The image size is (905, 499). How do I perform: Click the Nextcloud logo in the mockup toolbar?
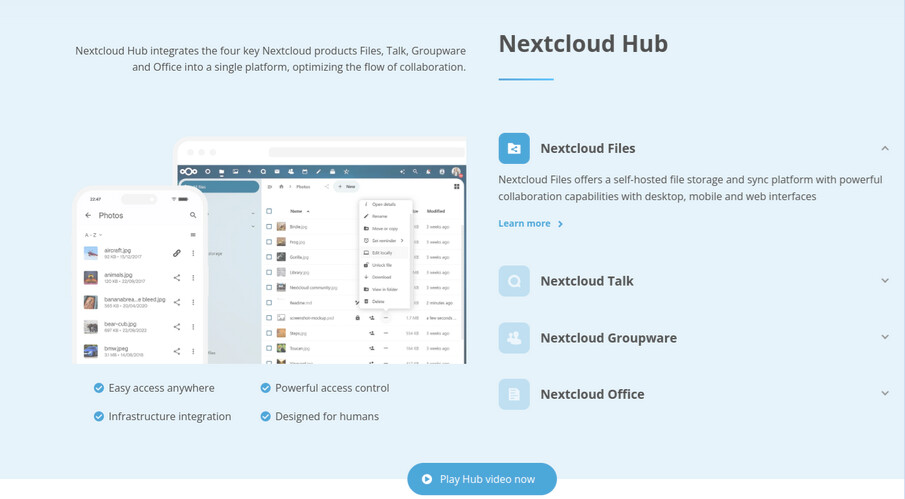click(188, 172)
